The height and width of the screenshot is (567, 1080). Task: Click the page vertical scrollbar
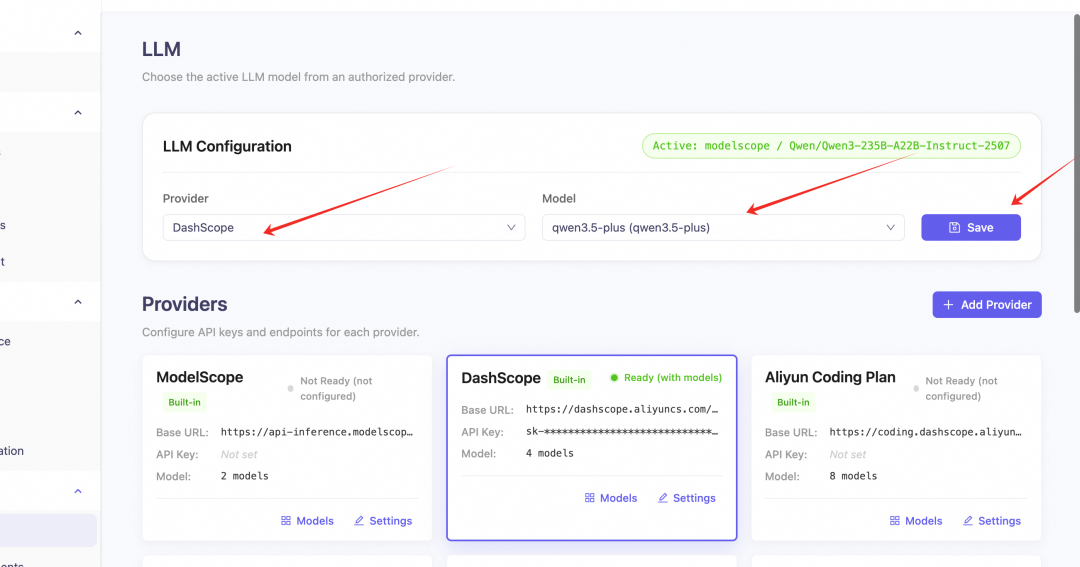(x=1076, y=163)
